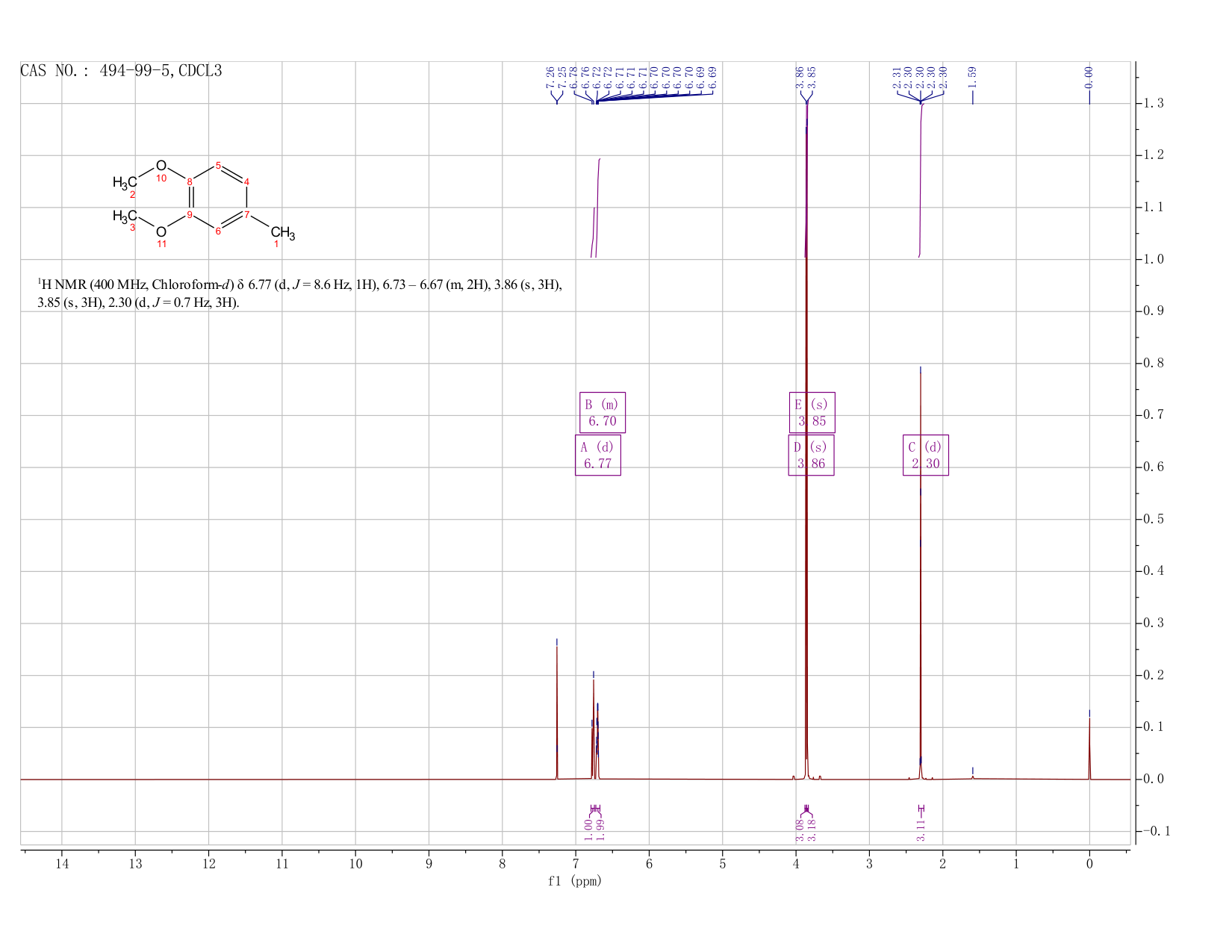Click the CH3 group labeled 1 in structure
The height and width of the screenshot is (952, 1232).
(283, 233)
